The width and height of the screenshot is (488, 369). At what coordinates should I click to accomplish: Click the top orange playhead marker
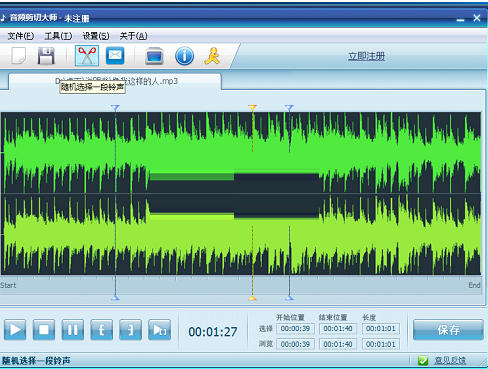pyautogui.click(x=252, y=107)
